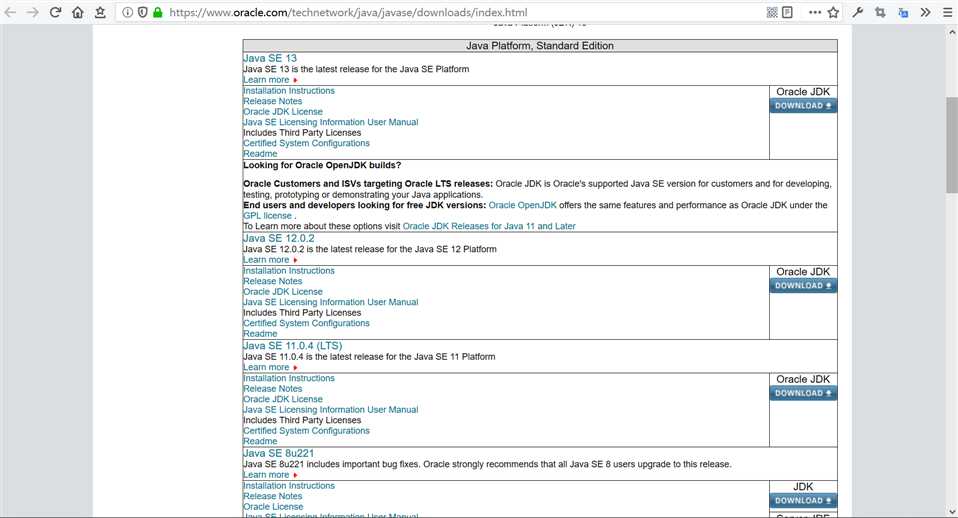
Task: Download Oracle JDK for Java SE 13
Action: pos(803,106)
